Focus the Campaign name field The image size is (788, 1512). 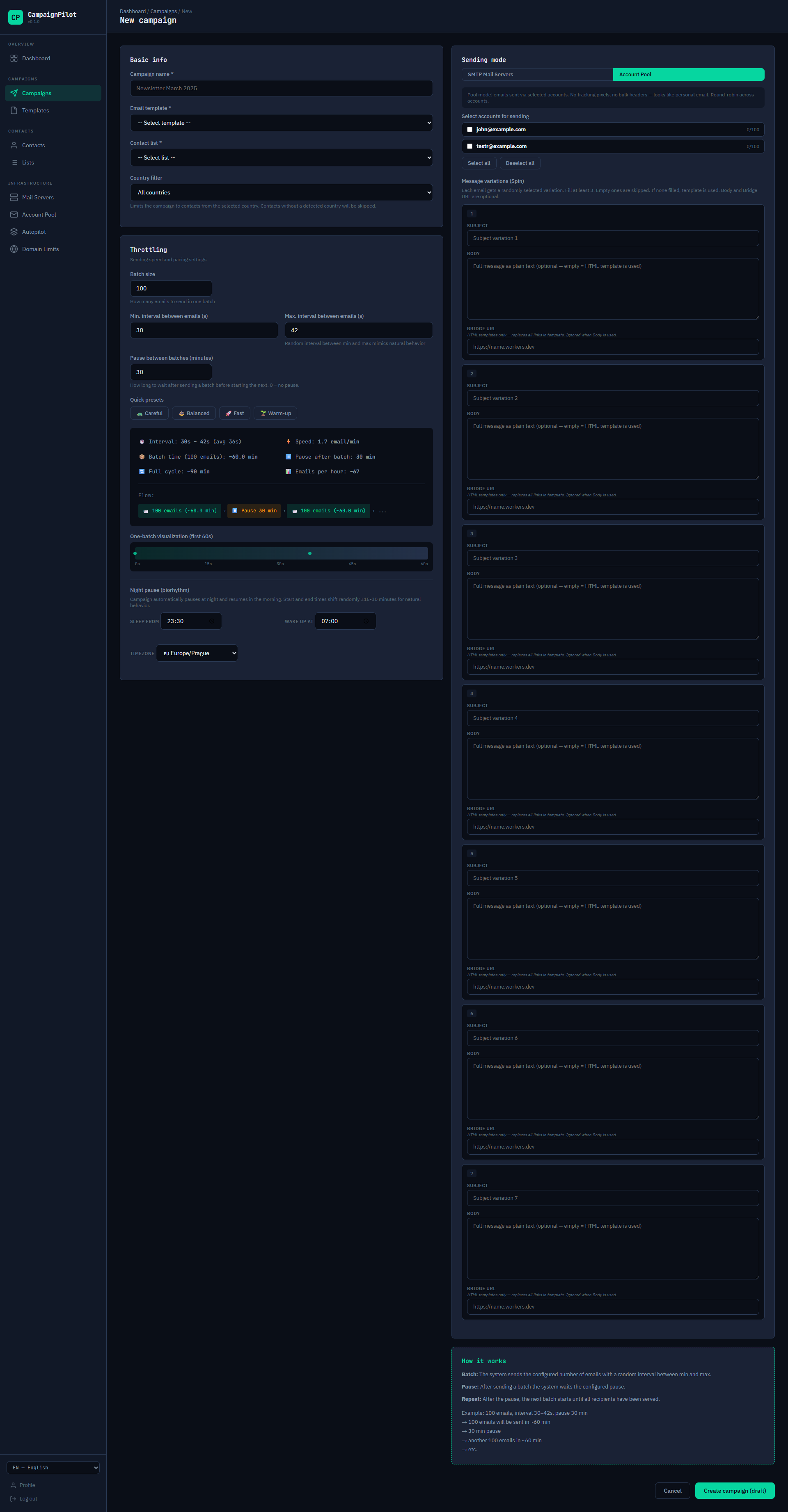281,88
